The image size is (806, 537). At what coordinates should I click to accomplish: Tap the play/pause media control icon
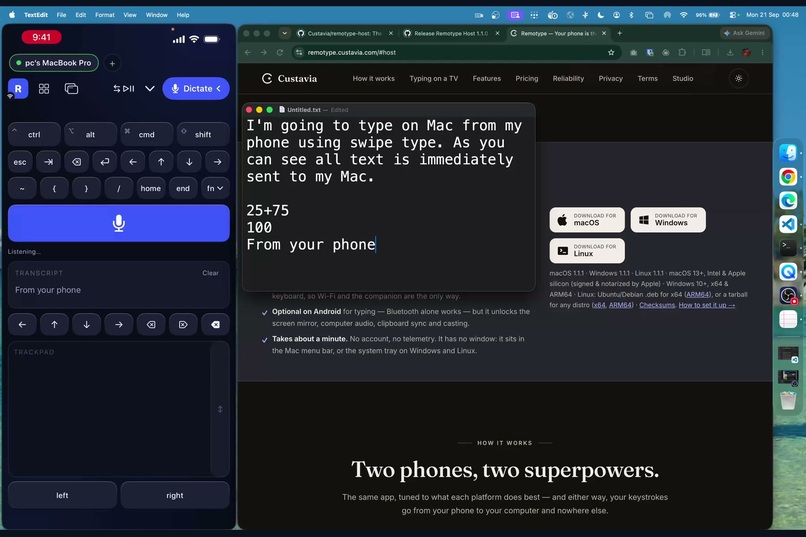(x=124, y=88)
